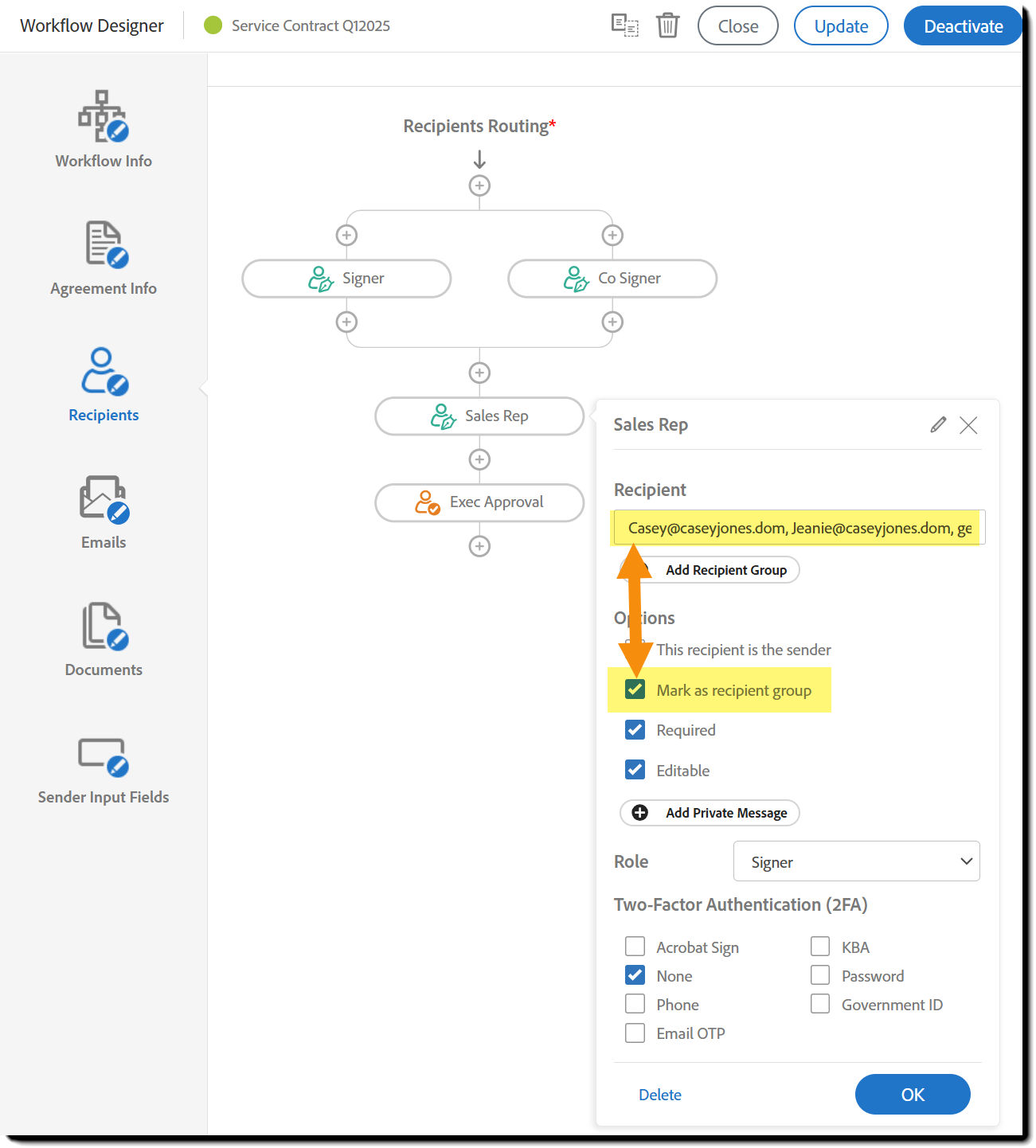Click the clone workflow icon in the header

[x=625, y=25]
